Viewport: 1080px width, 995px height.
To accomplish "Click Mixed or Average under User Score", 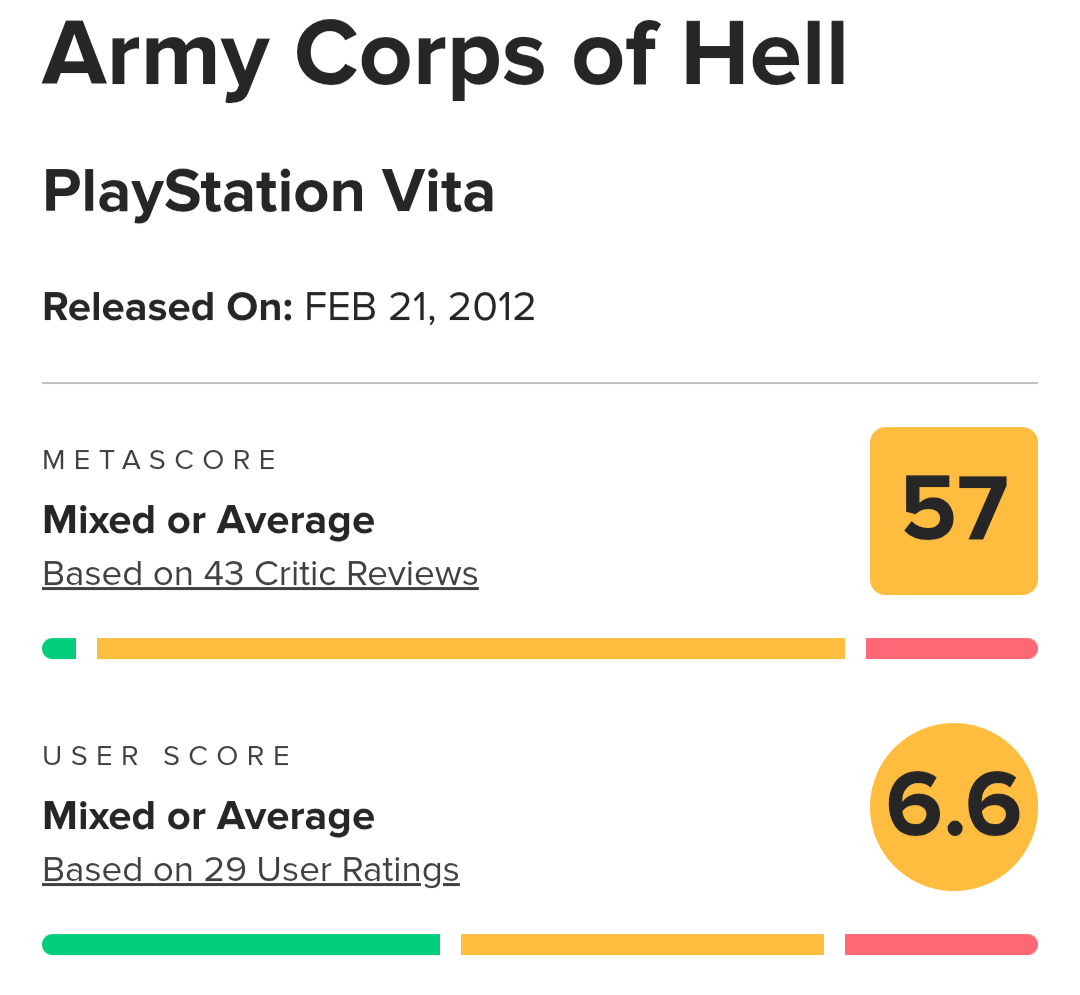I will 208,816.
